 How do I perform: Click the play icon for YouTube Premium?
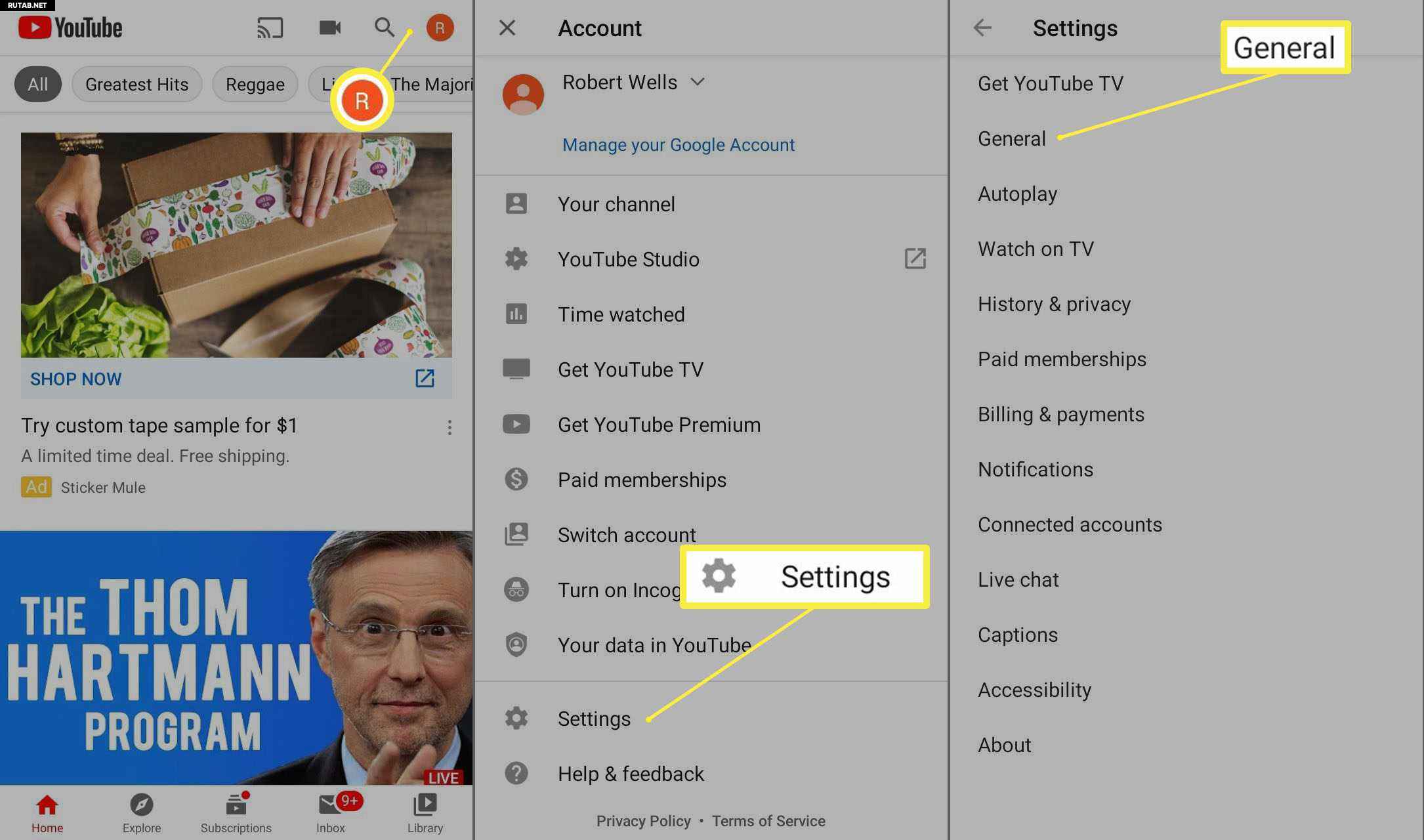516,424
